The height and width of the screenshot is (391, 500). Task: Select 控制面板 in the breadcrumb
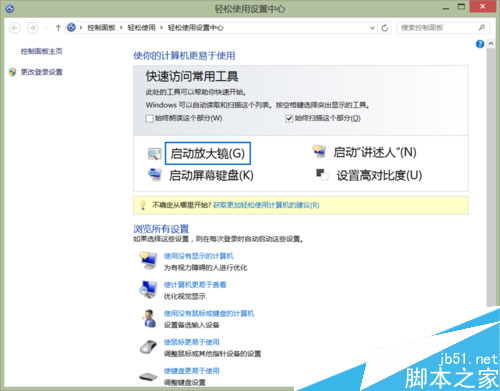[101, 28]
